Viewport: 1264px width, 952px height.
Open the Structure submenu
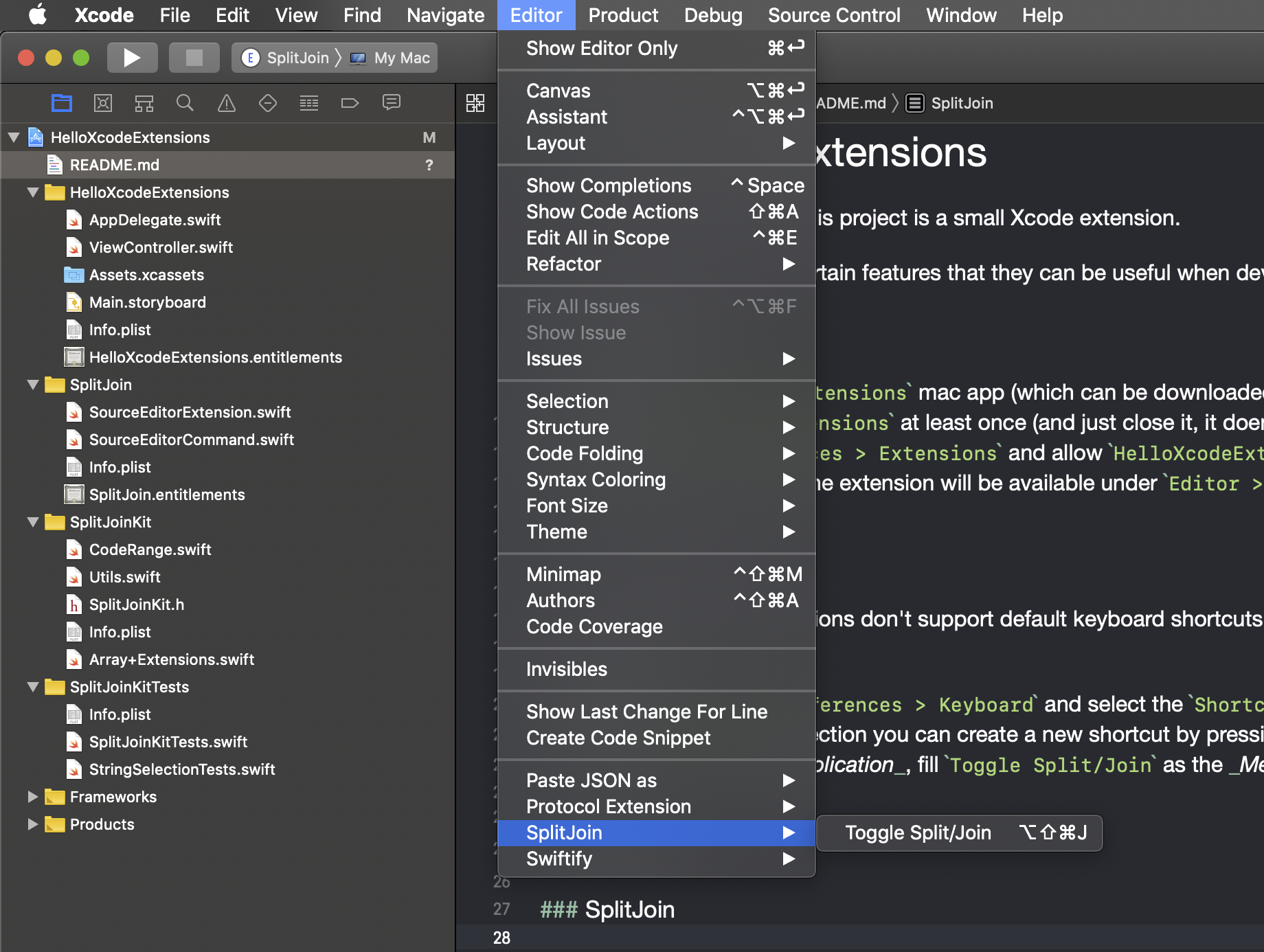click(x=656, y=427)
